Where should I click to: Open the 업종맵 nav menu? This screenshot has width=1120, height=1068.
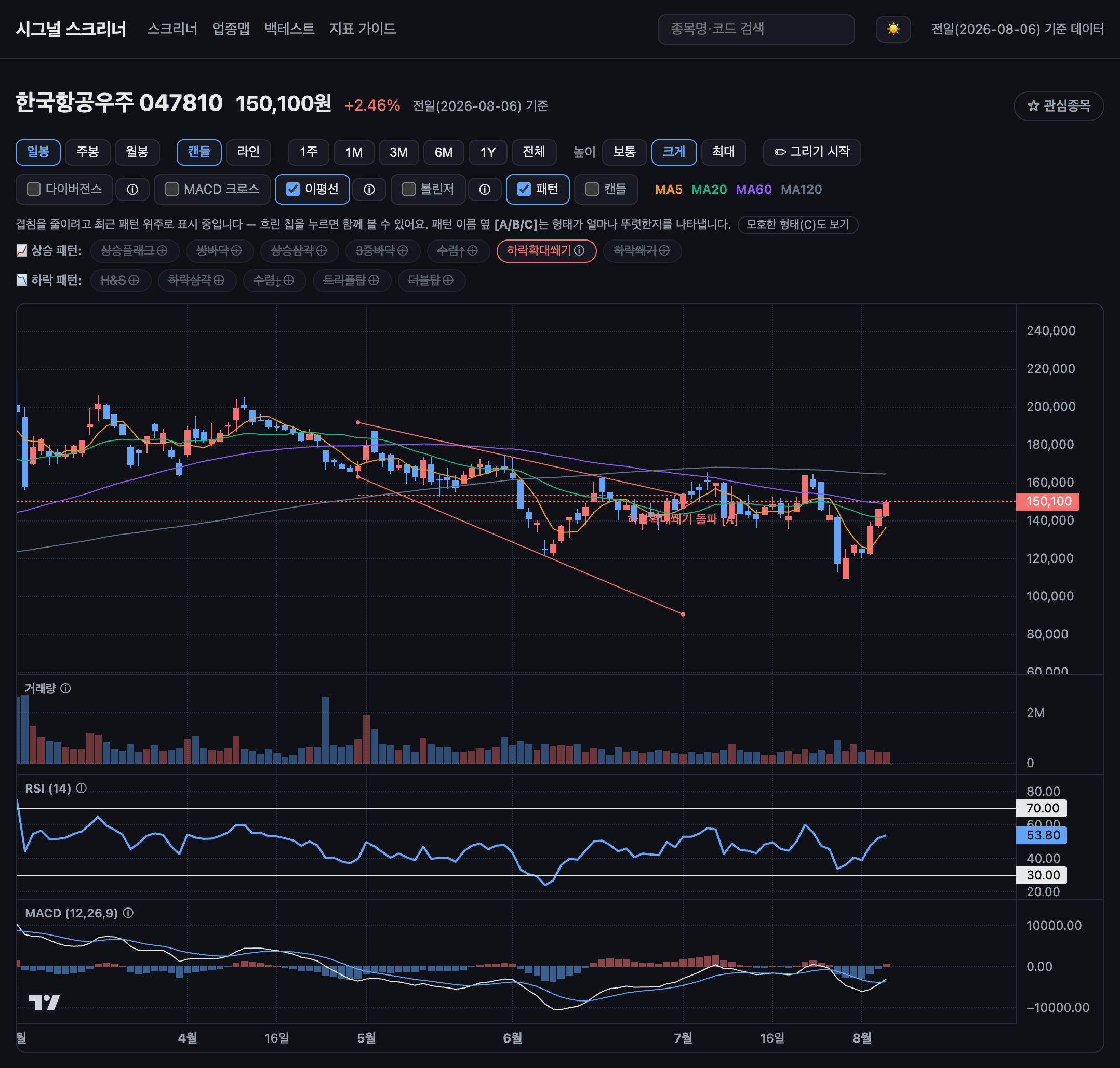[231, 29]
